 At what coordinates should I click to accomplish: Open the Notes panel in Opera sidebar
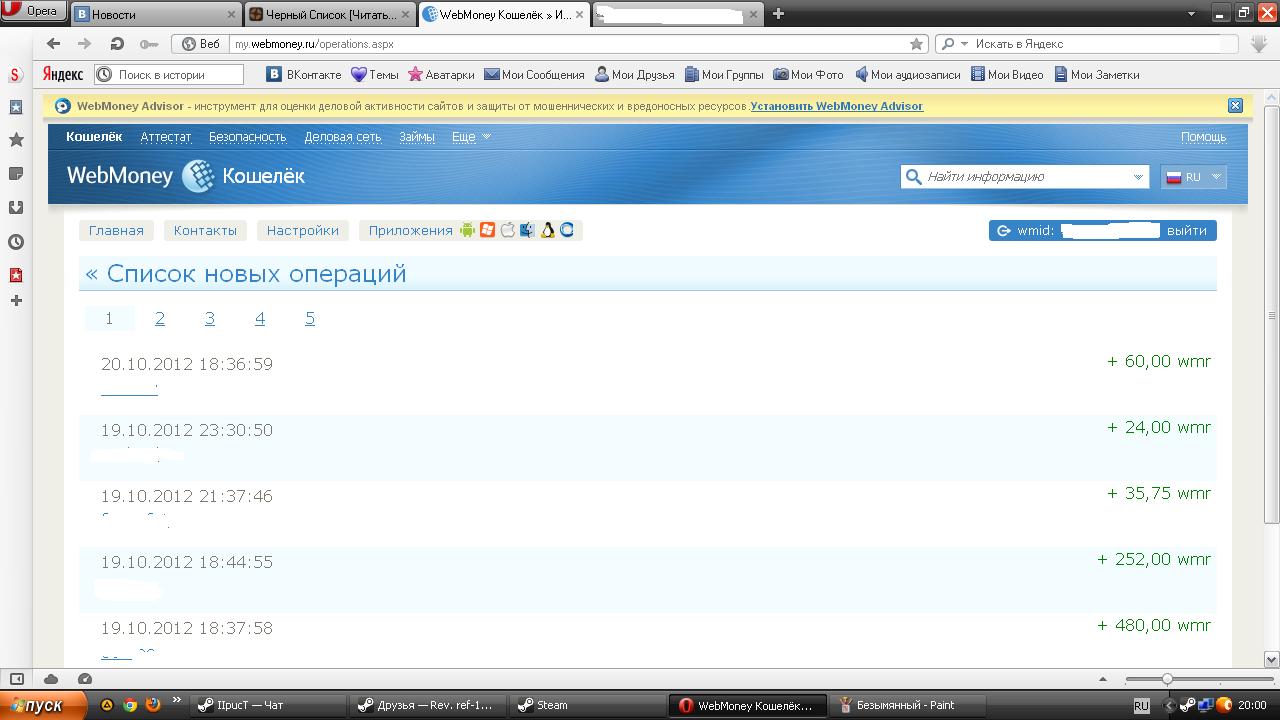[x=16, y=173]
